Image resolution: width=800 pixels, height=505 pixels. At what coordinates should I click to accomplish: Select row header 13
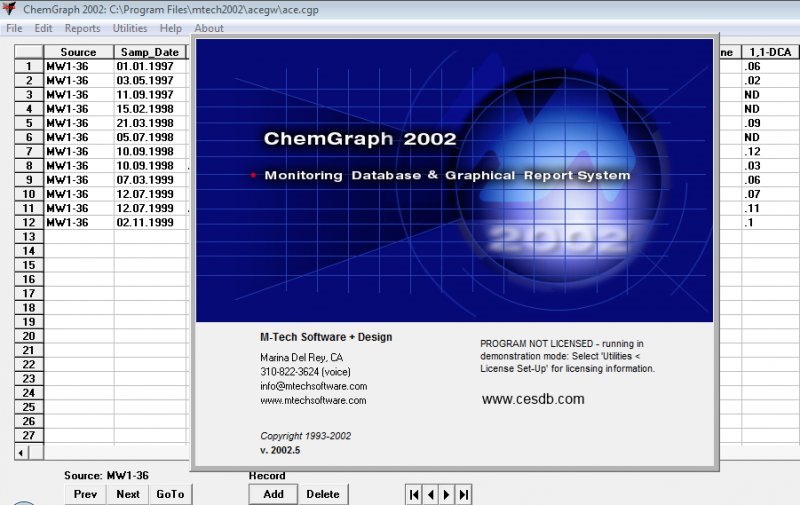tap(29, 237)
